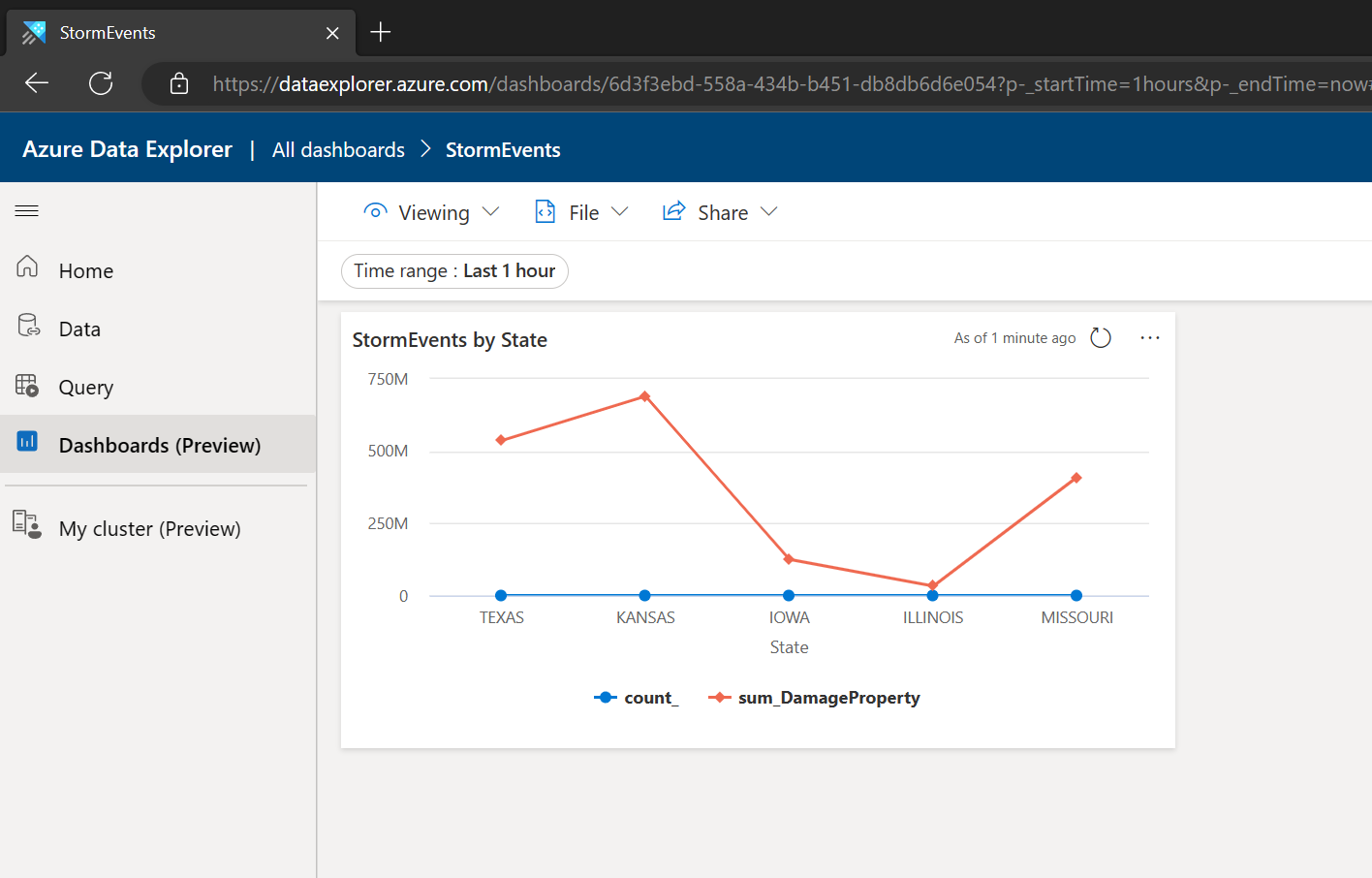1372x878 pixels.
Task: Expand the File menu chevron
Action: (x=620, y=211)
